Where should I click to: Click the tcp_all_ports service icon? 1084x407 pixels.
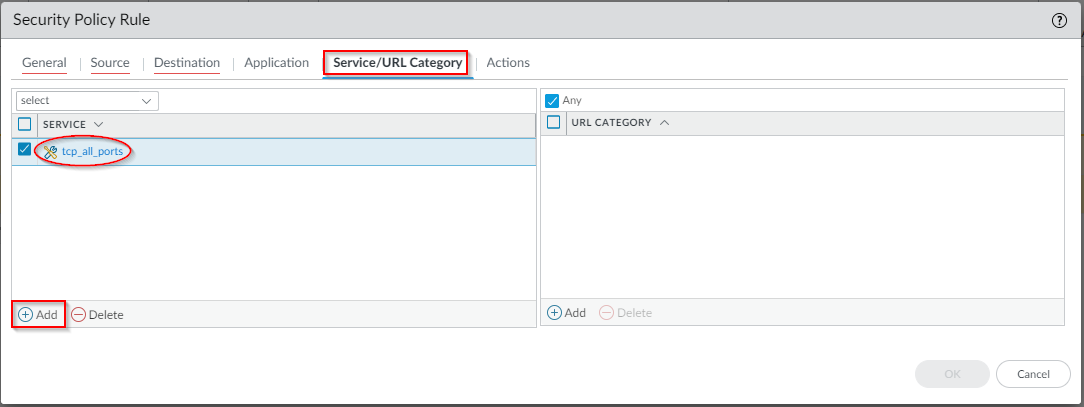(x=51, y=151)
